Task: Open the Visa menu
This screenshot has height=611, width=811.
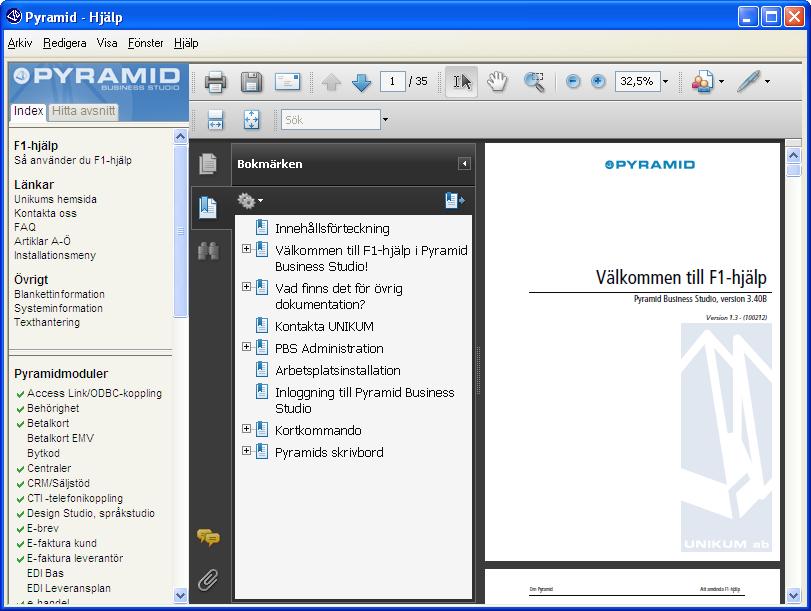Action: click(107, 43)
